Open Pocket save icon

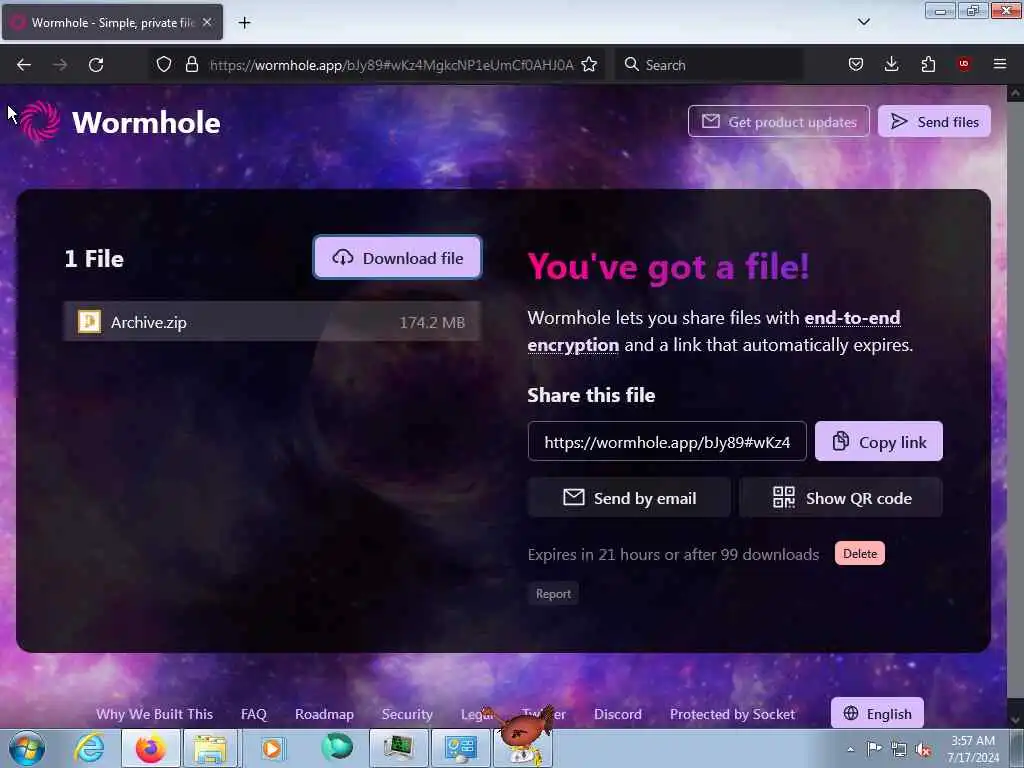pyautogui.click(x=856, y=65)
